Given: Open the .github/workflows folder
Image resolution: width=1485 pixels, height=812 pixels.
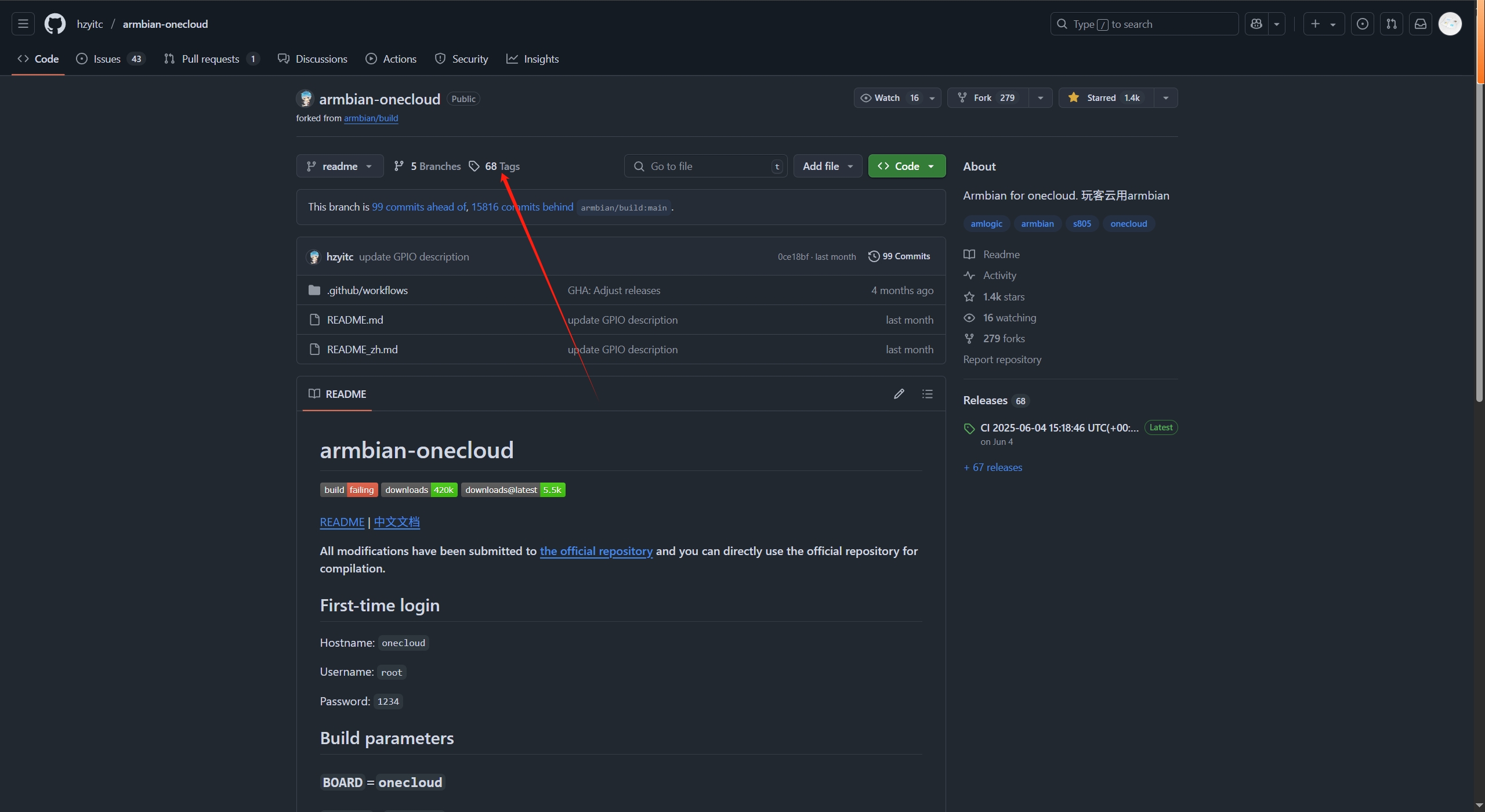Looking at the screenshot, I should [367, 290].
